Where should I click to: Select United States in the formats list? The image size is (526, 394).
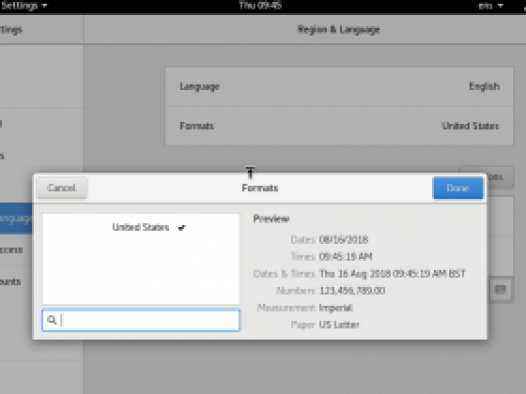coord(141,227)
